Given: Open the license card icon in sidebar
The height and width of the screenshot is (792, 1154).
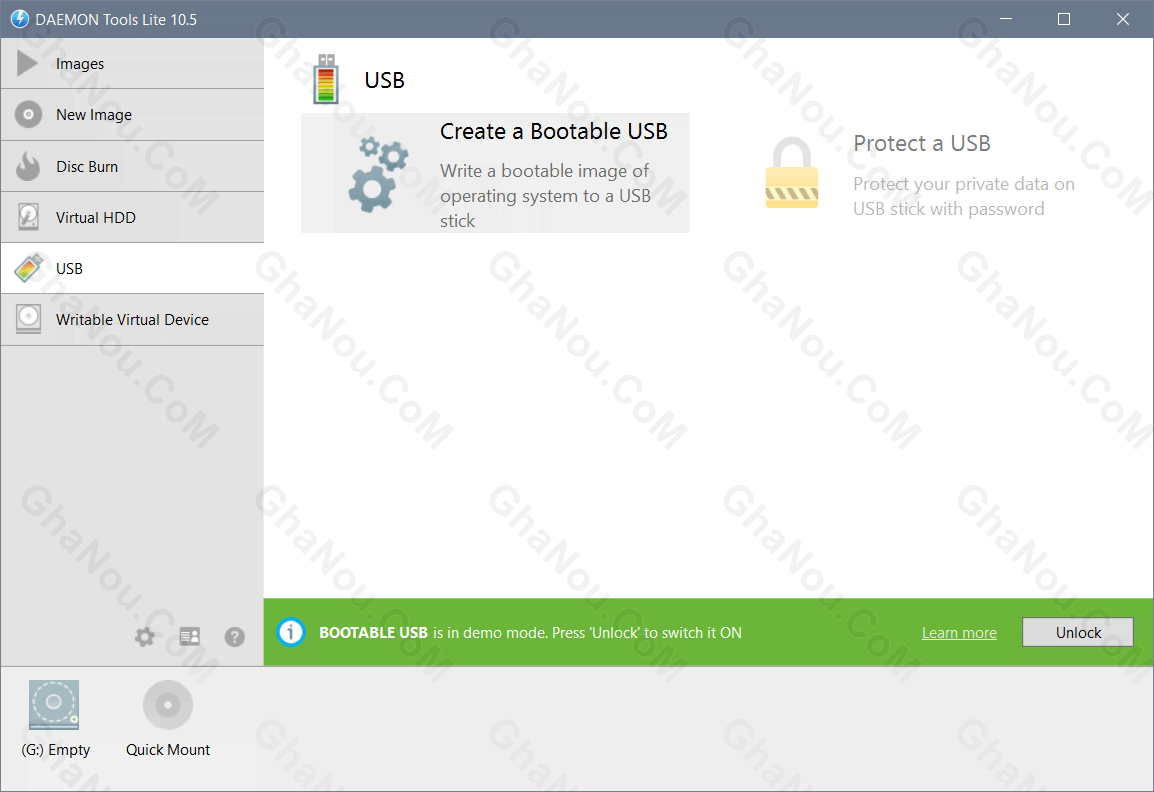Looking at the screenshot, I should [x=190, y=637].
